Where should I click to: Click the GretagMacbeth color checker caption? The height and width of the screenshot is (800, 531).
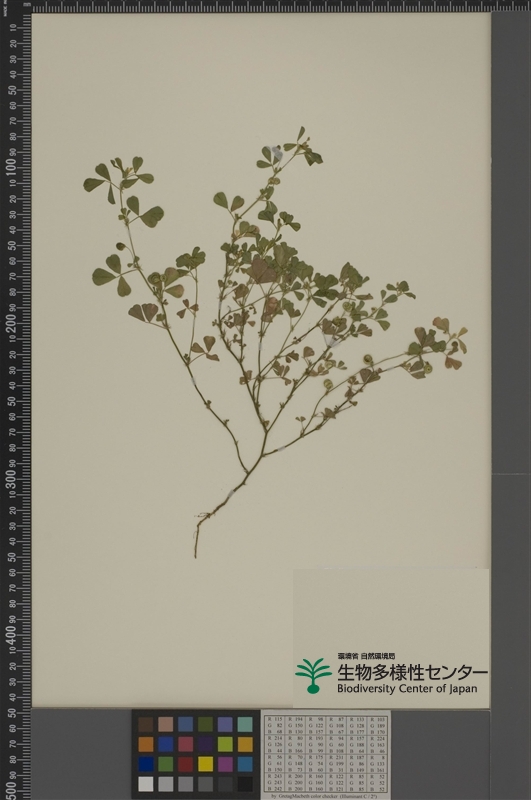point(326,796)
